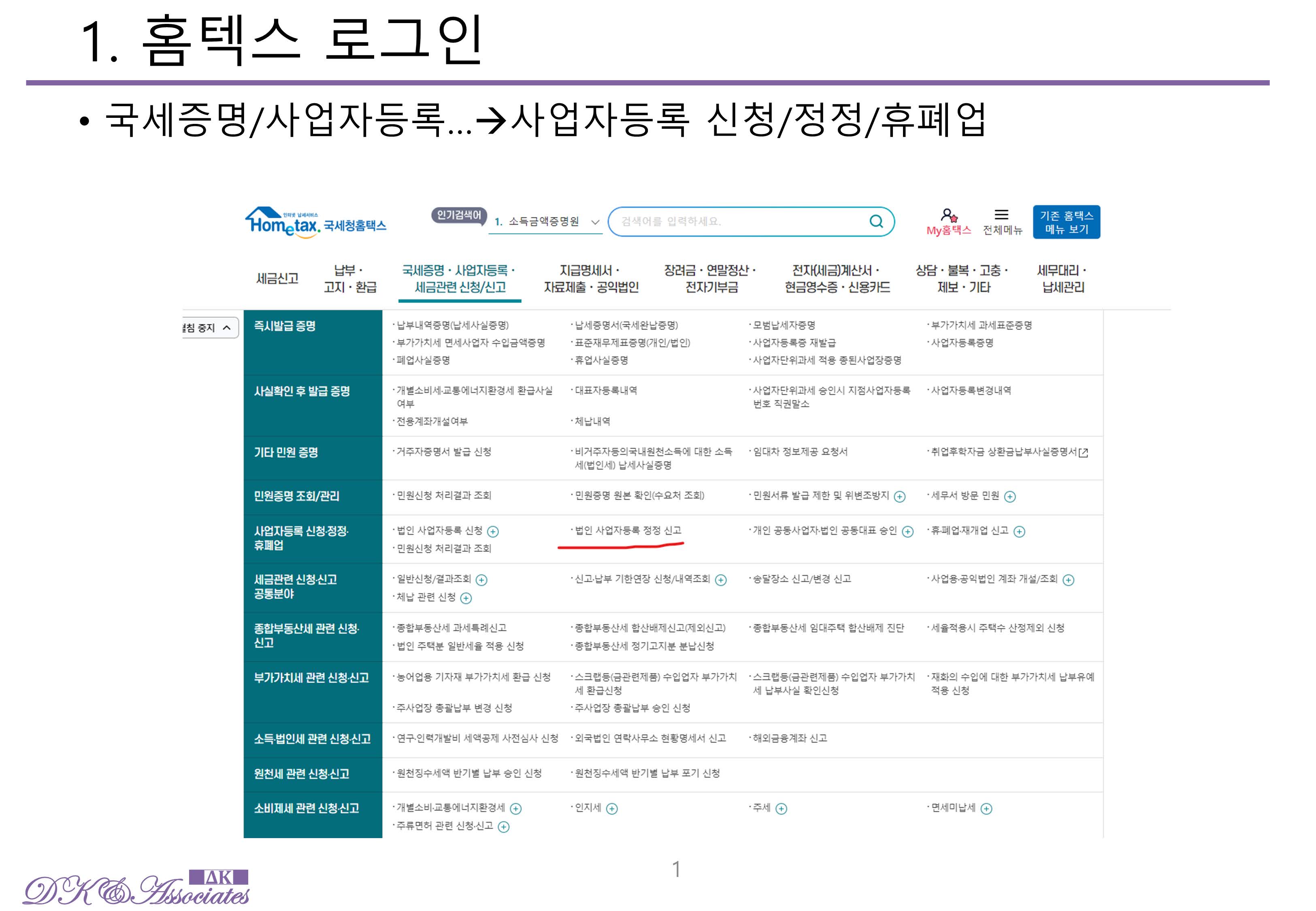Click 체납내역 link
The image size is (1316, 911).
point(592,422)
